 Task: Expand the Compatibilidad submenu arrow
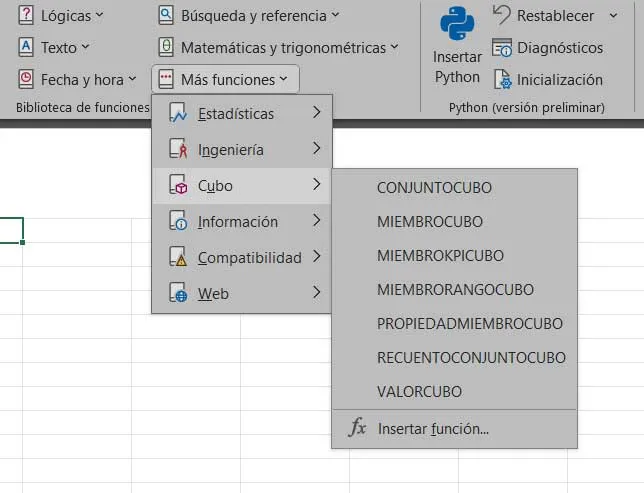(316, 256)
